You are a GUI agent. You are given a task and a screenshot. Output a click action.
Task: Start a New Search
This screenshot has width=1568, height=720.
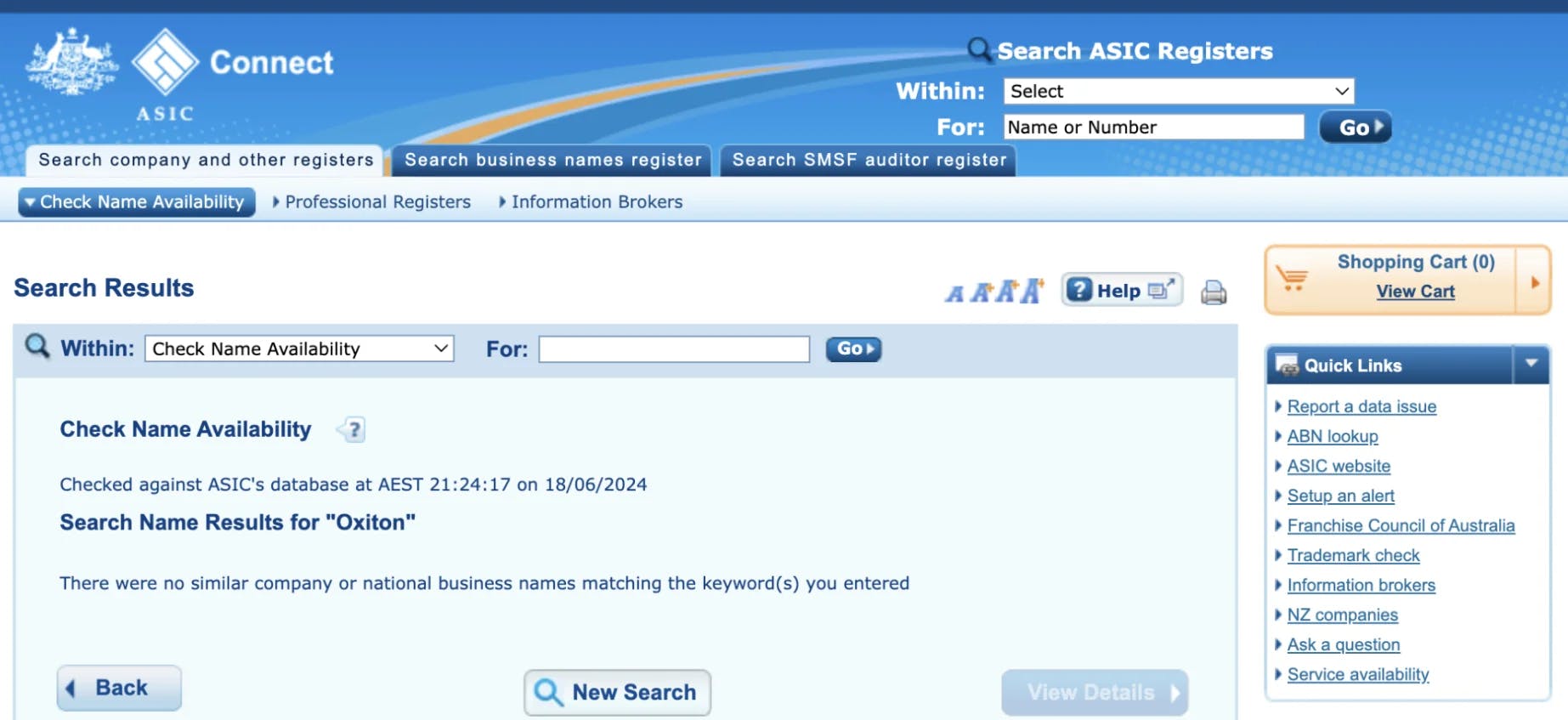tap(617, 692)
